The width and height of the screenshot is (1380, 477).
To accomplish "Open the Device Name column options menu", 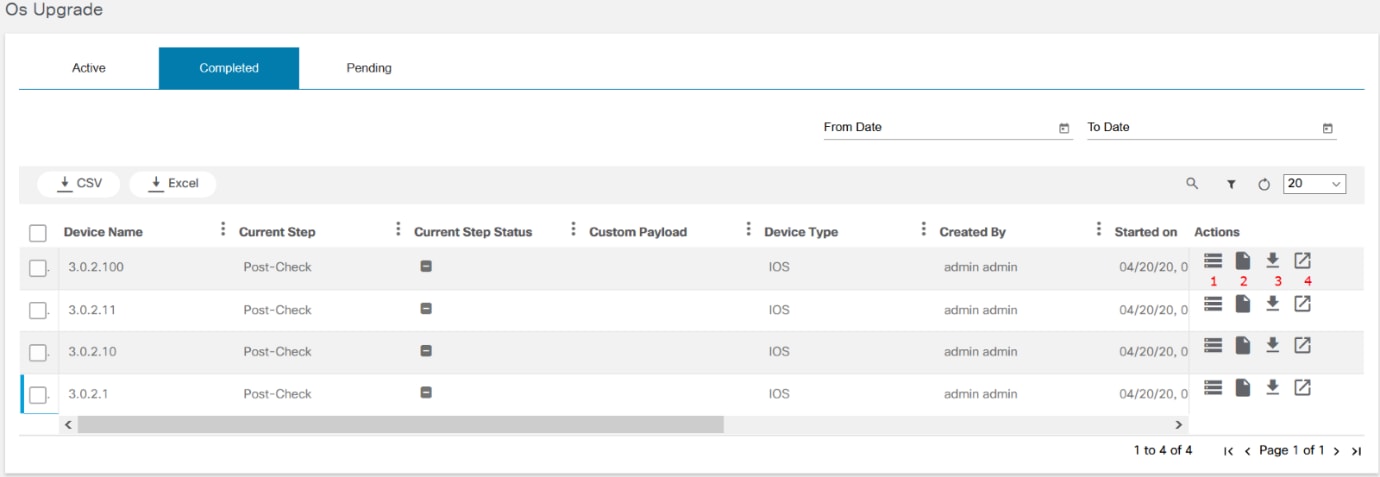I will 222,230.
